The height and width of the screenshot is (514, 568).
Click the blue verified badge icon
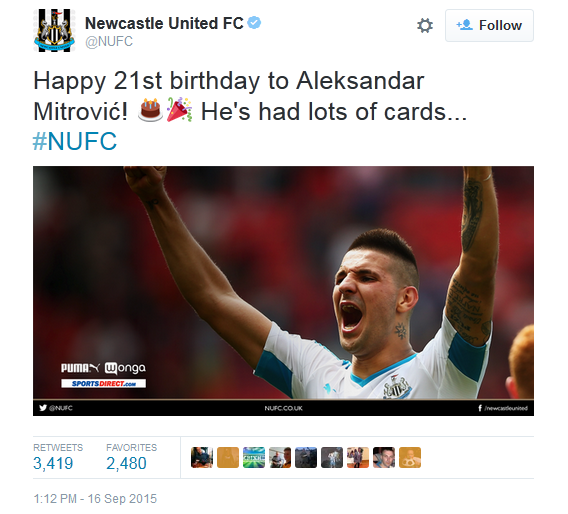[254, 23]
